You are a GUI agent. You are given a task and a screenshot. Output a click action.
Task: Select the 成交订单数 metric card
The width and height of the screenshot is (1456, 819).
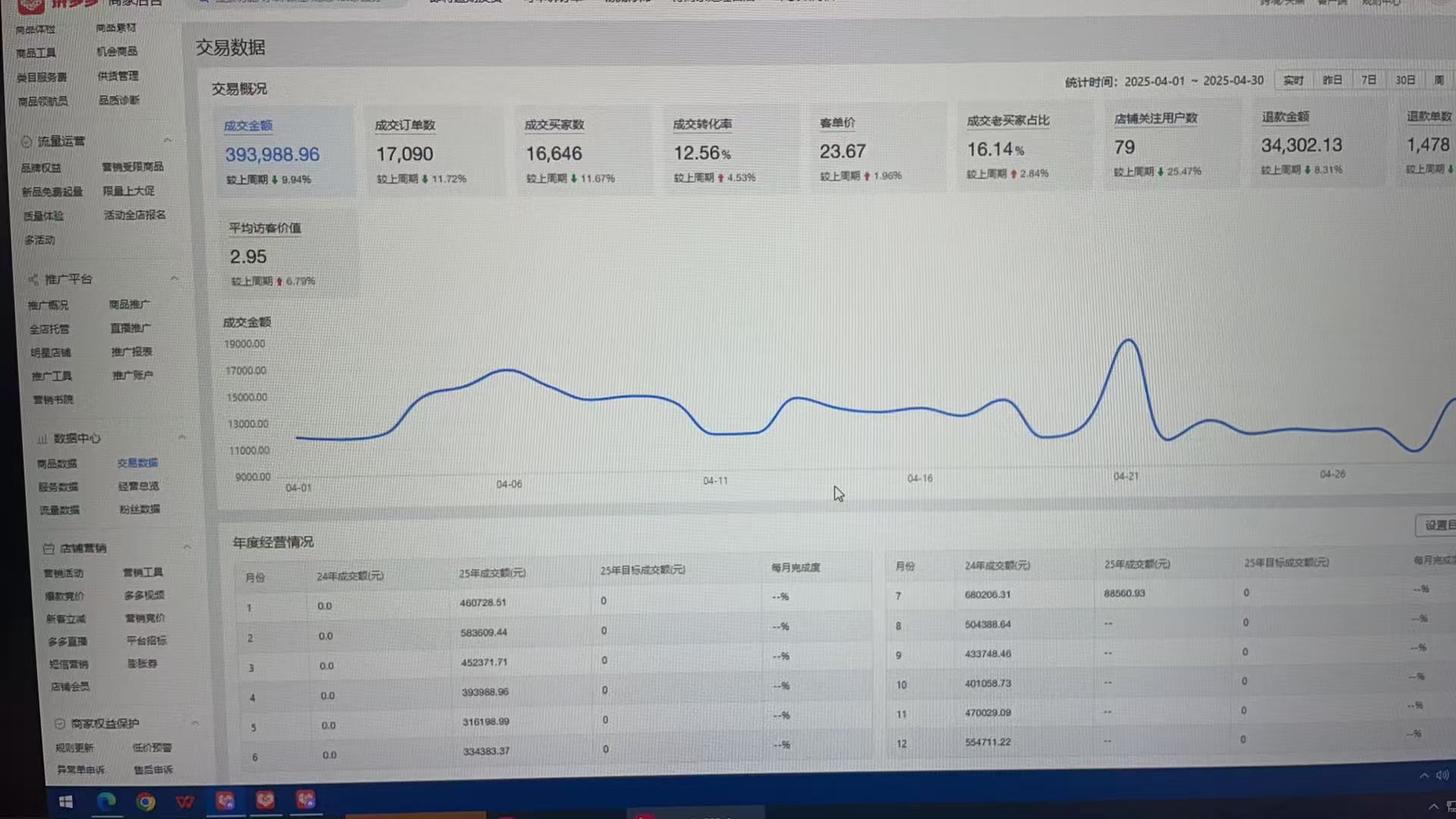click(435, 151)
